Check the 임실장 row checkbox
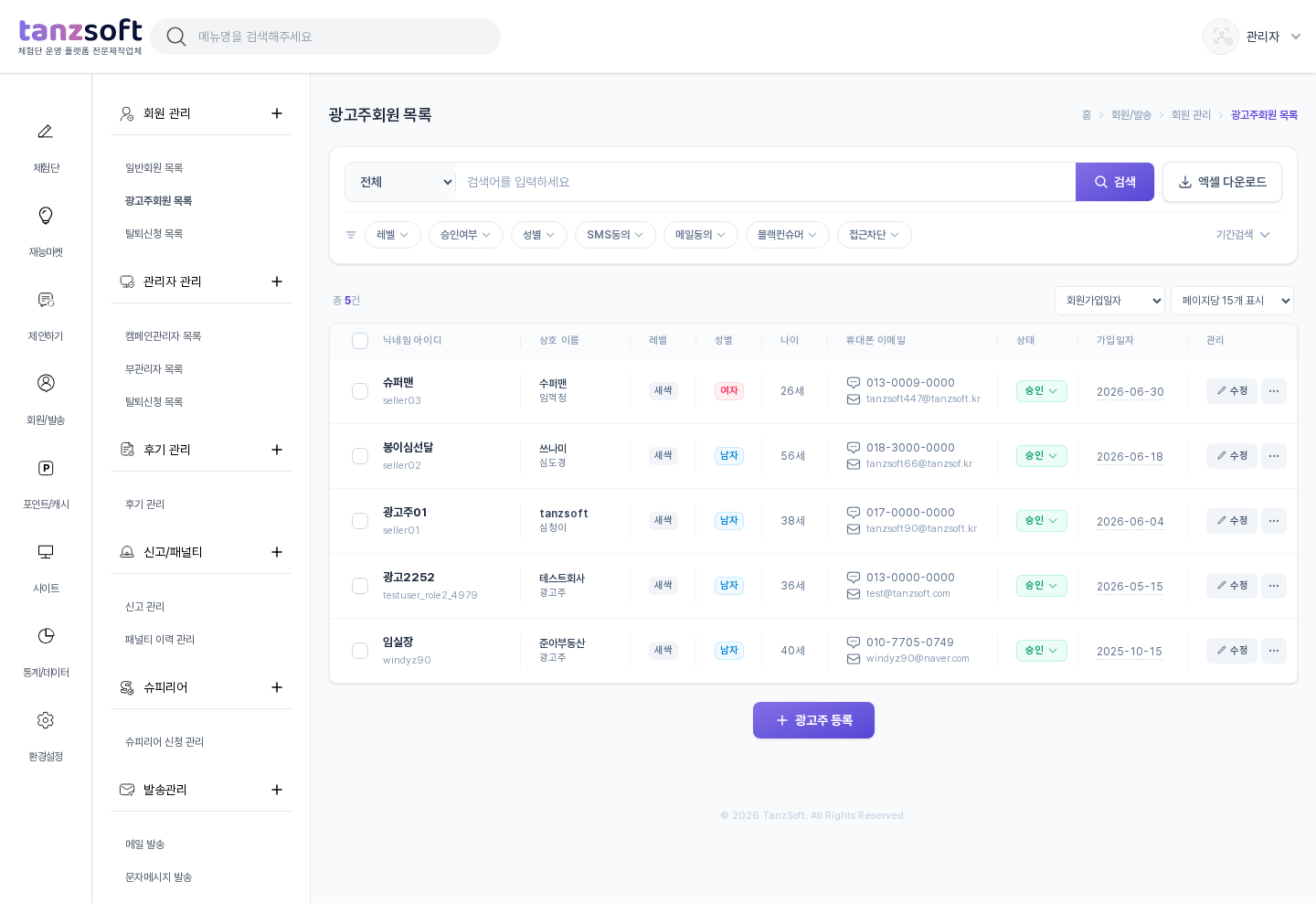The height and width of the screenshot is (903, 1316). click(x=360, y=651)
